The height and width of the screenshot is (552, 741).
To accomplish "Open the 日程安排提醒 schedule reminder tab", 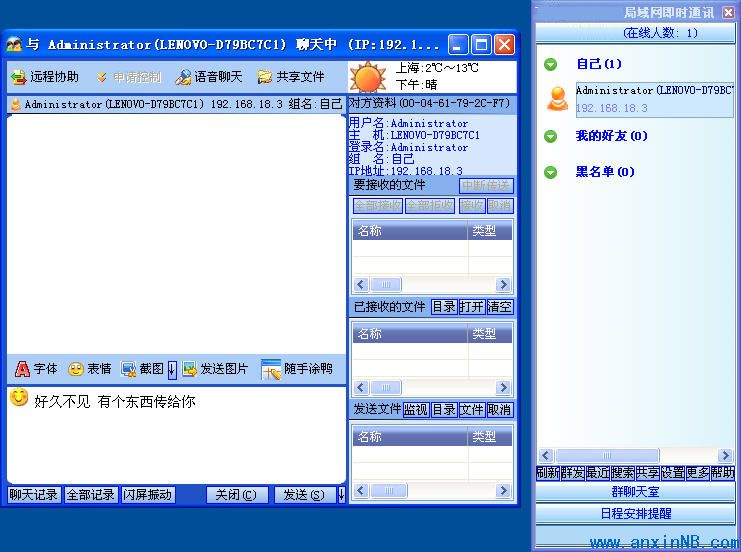I will [x=635, y=513].
